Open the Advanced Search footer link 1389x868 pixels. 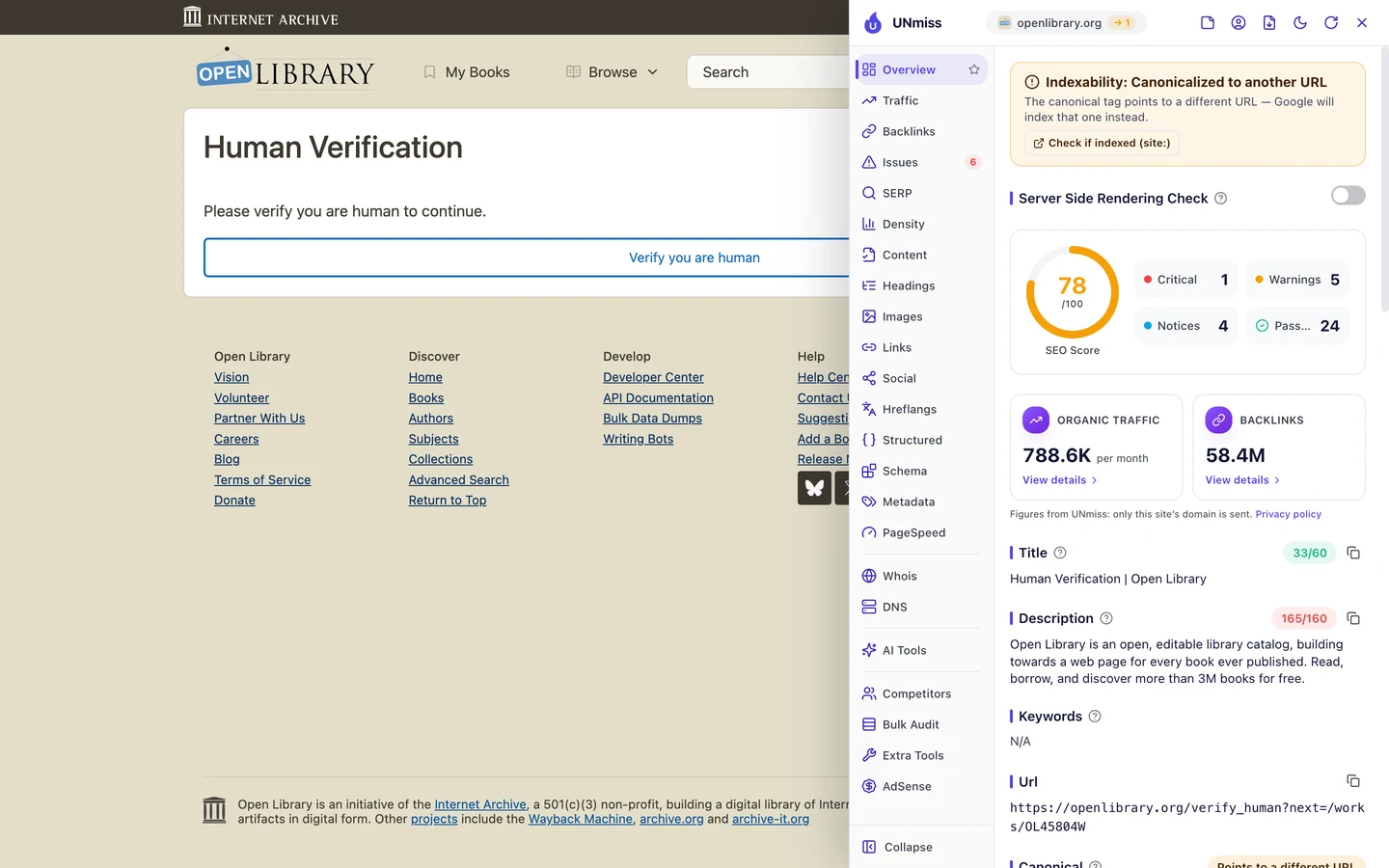click(x=458, y=479)
